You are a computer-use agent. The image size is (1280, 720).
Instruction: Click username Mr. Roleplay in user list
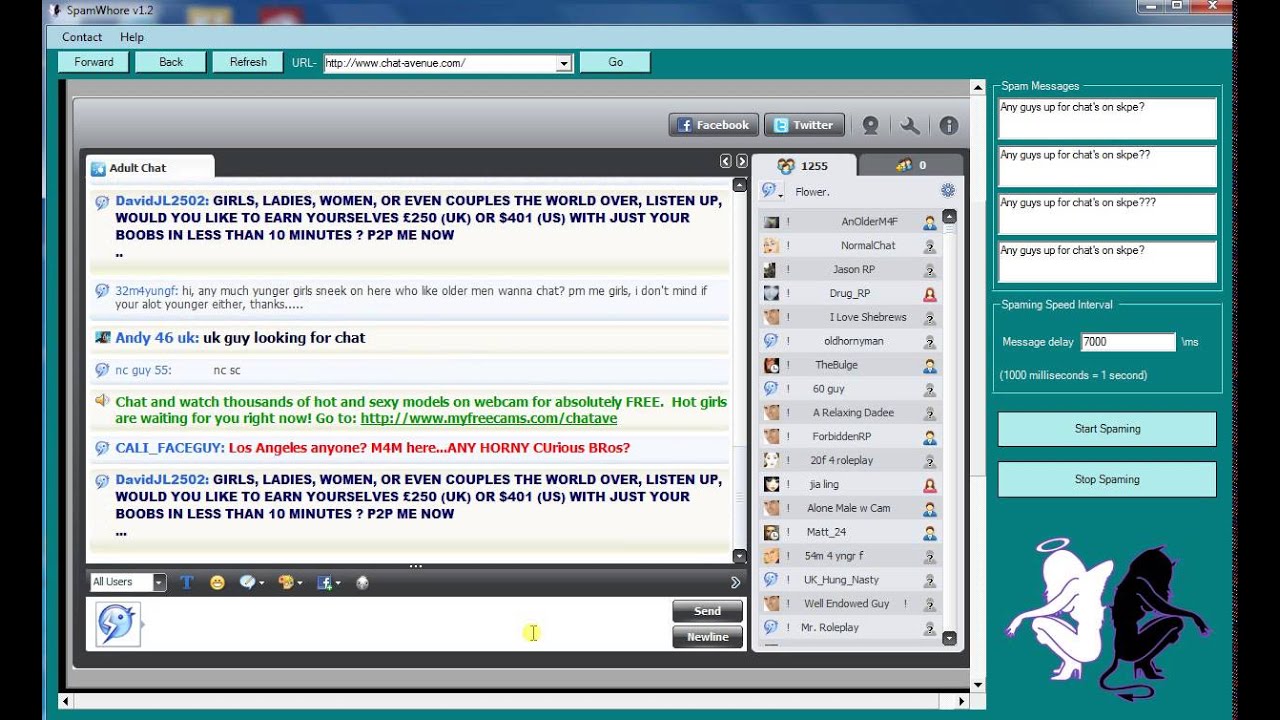tap(830, 628)
